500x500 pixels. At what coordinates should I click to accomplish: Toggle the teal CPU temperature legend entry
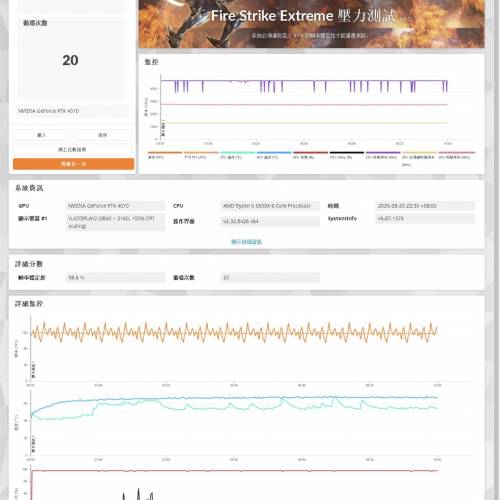(237, 155)
